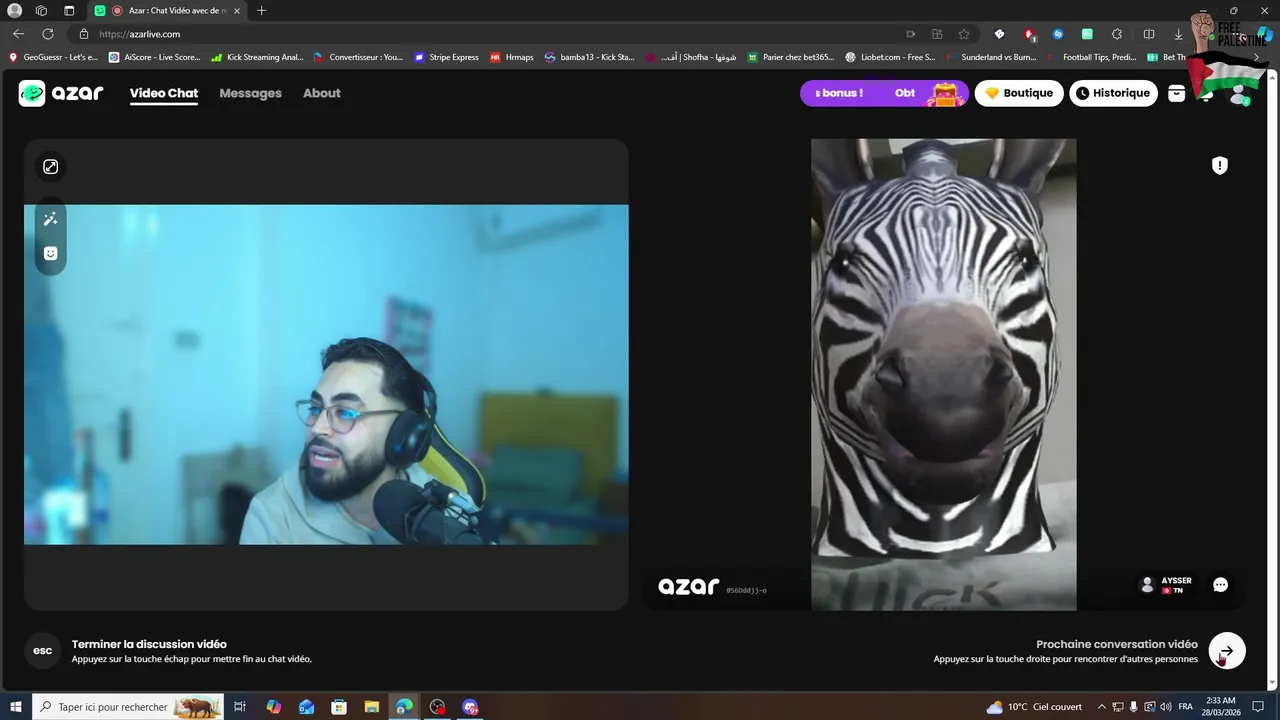Open the About tab

pos(322,93)
